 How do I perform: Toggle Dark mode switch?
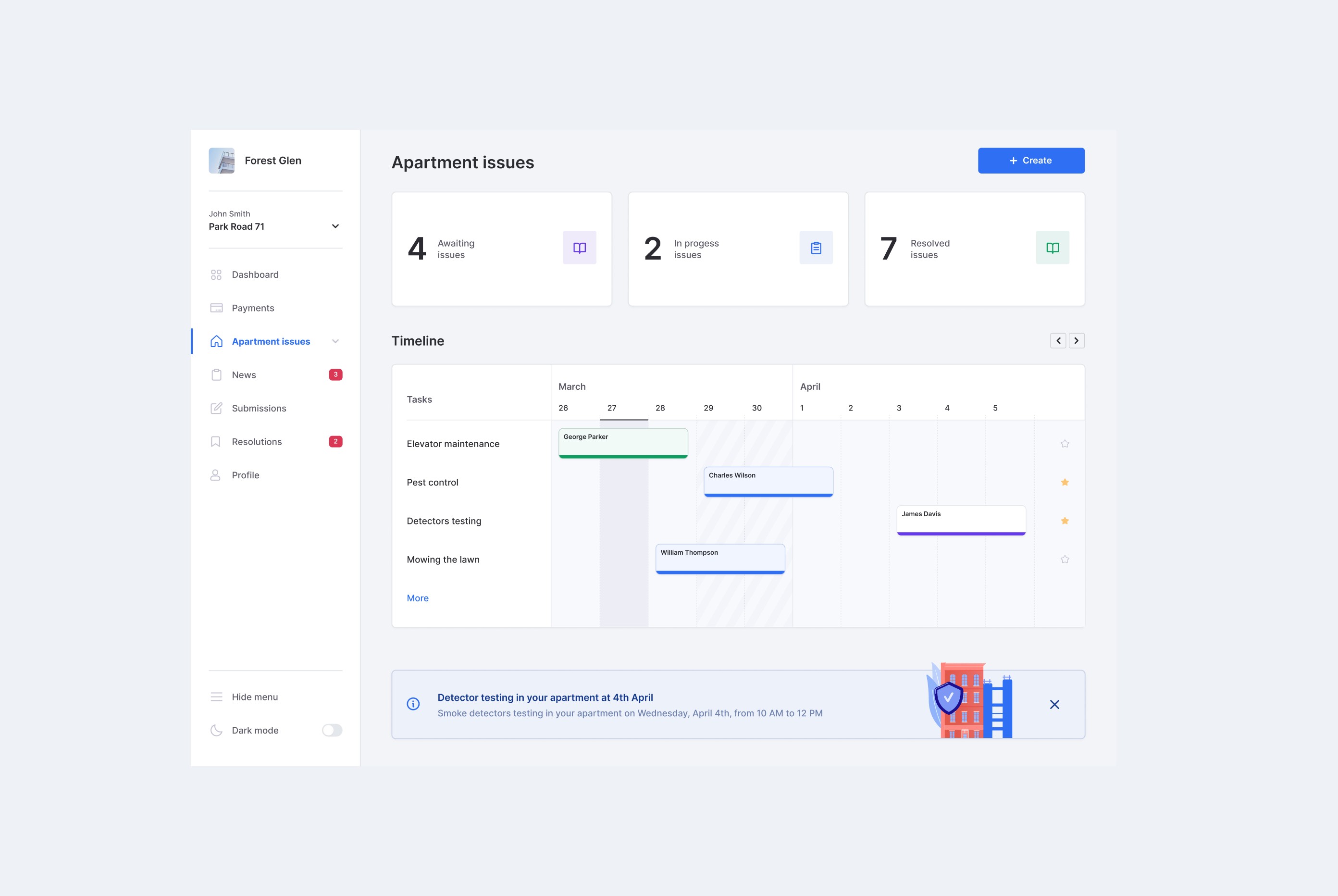331,730
